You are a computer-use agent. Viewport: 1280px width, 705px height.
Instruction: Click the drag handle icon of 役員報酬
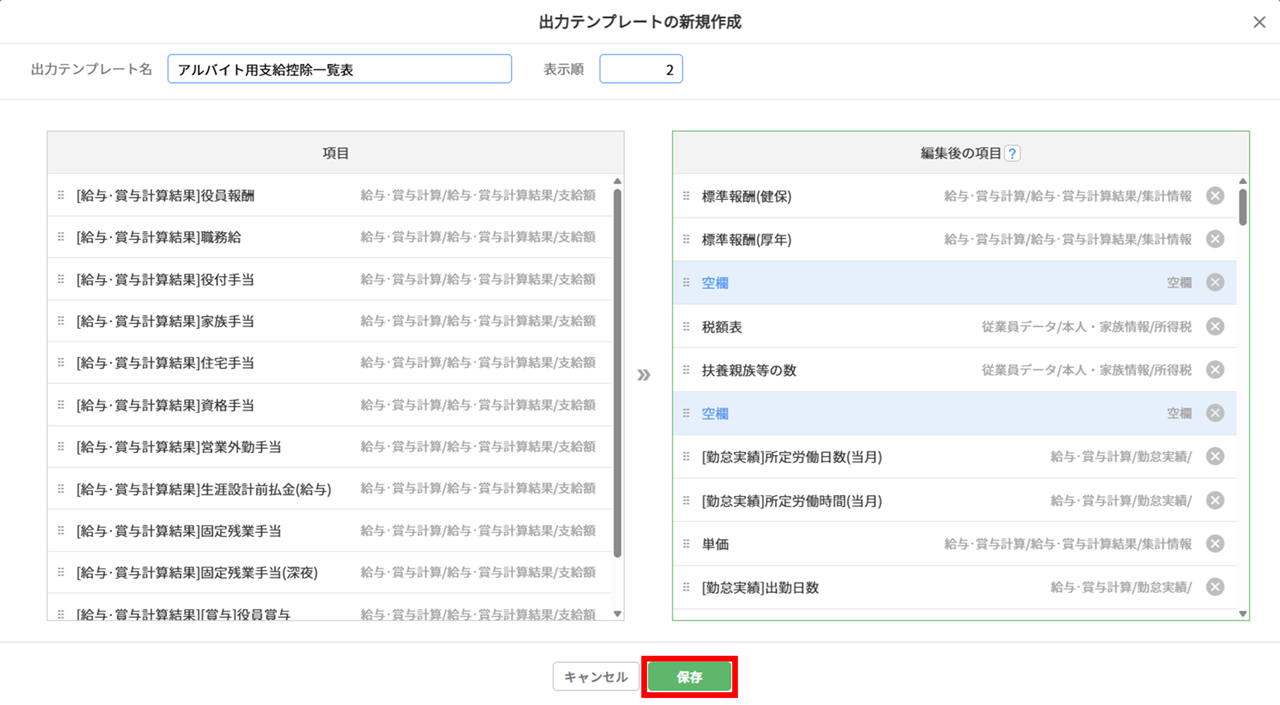click(x=61, y=195)
